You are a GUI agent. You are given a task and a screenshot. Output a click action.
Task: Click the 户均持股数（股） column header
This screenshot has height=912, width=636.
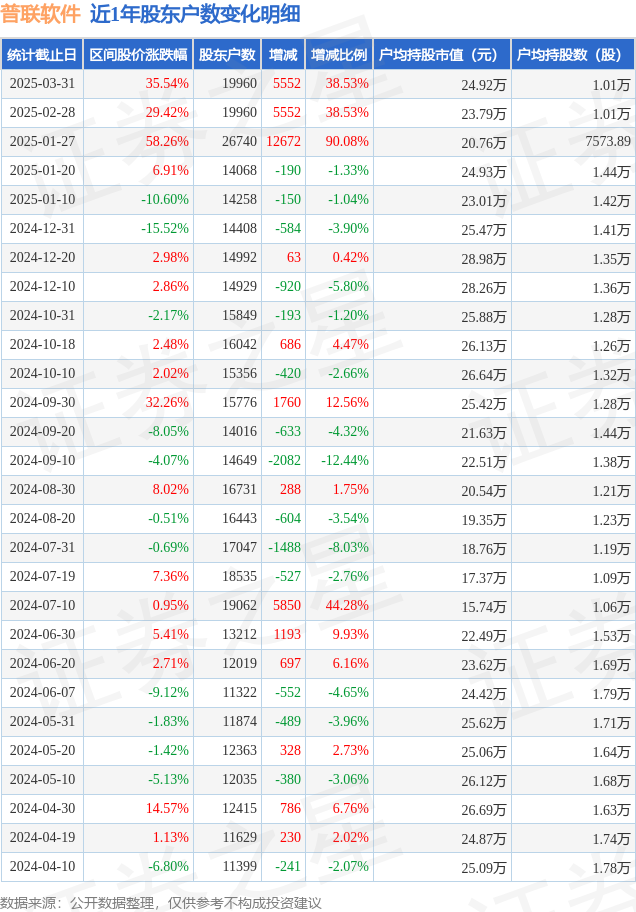573,55
